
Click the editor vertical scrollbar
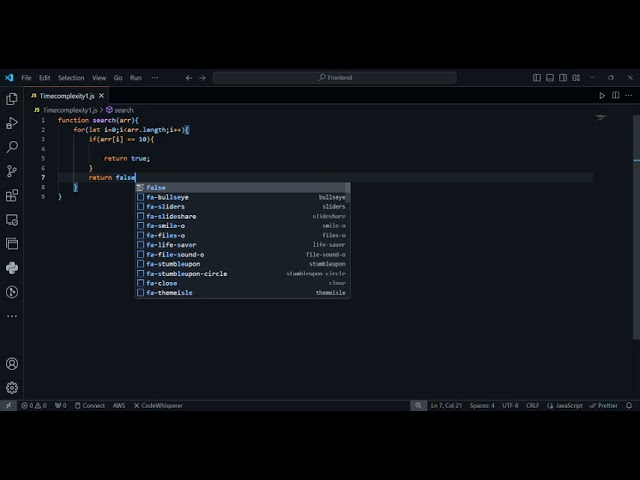[x=637, y=227]
